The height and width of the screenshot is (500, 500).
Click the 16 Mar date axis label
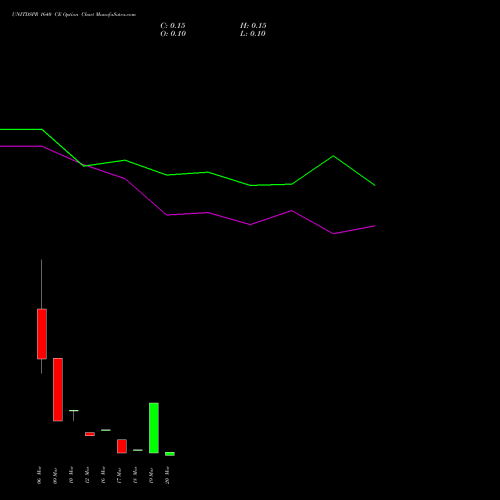coord(103,475)
